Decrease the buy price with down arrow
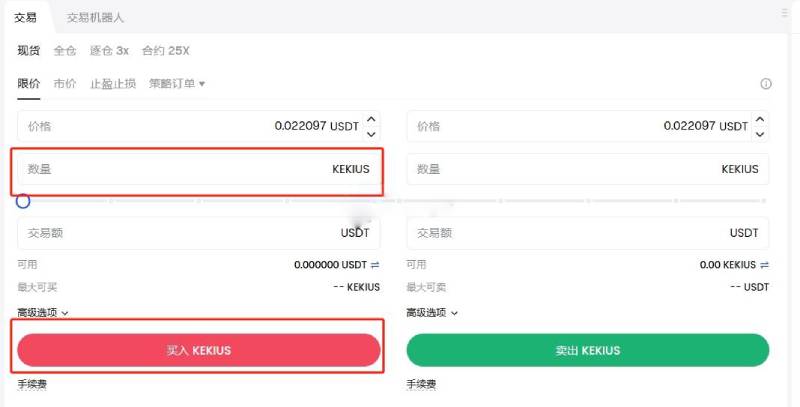 click(372, 134)
